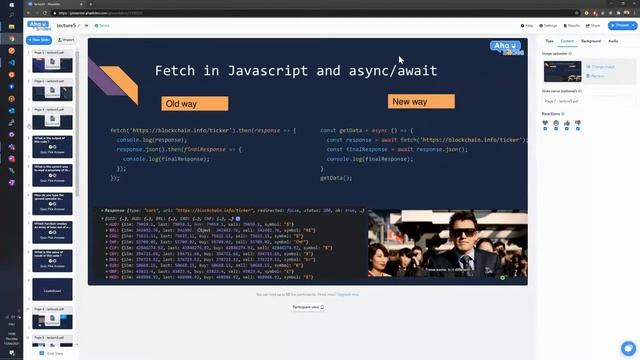
Task: Click the info icon beside Slide name
Action: click(x=580, y=91)
